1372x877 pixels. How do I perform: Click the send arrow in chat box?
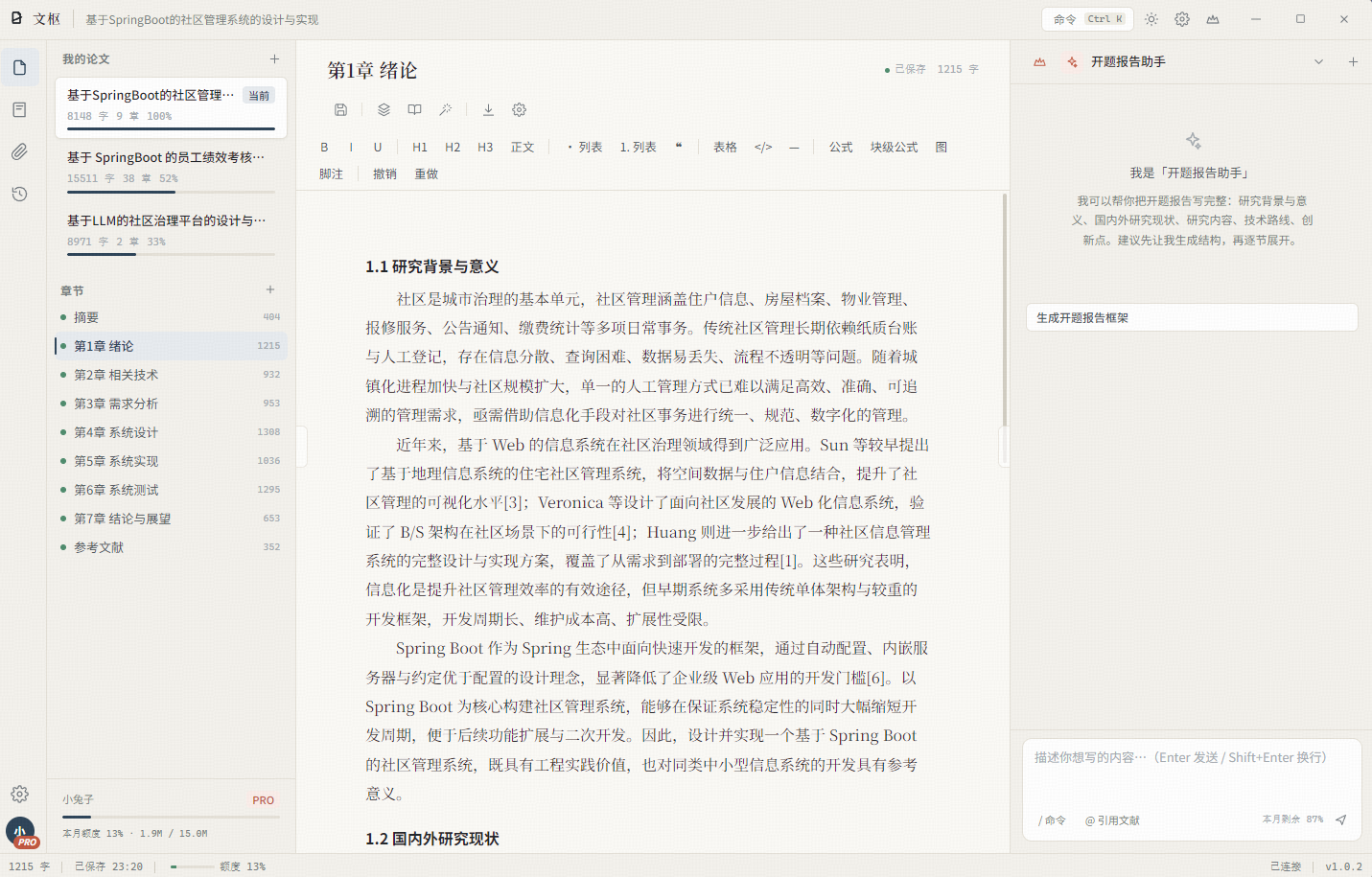tap(1341, 819)
